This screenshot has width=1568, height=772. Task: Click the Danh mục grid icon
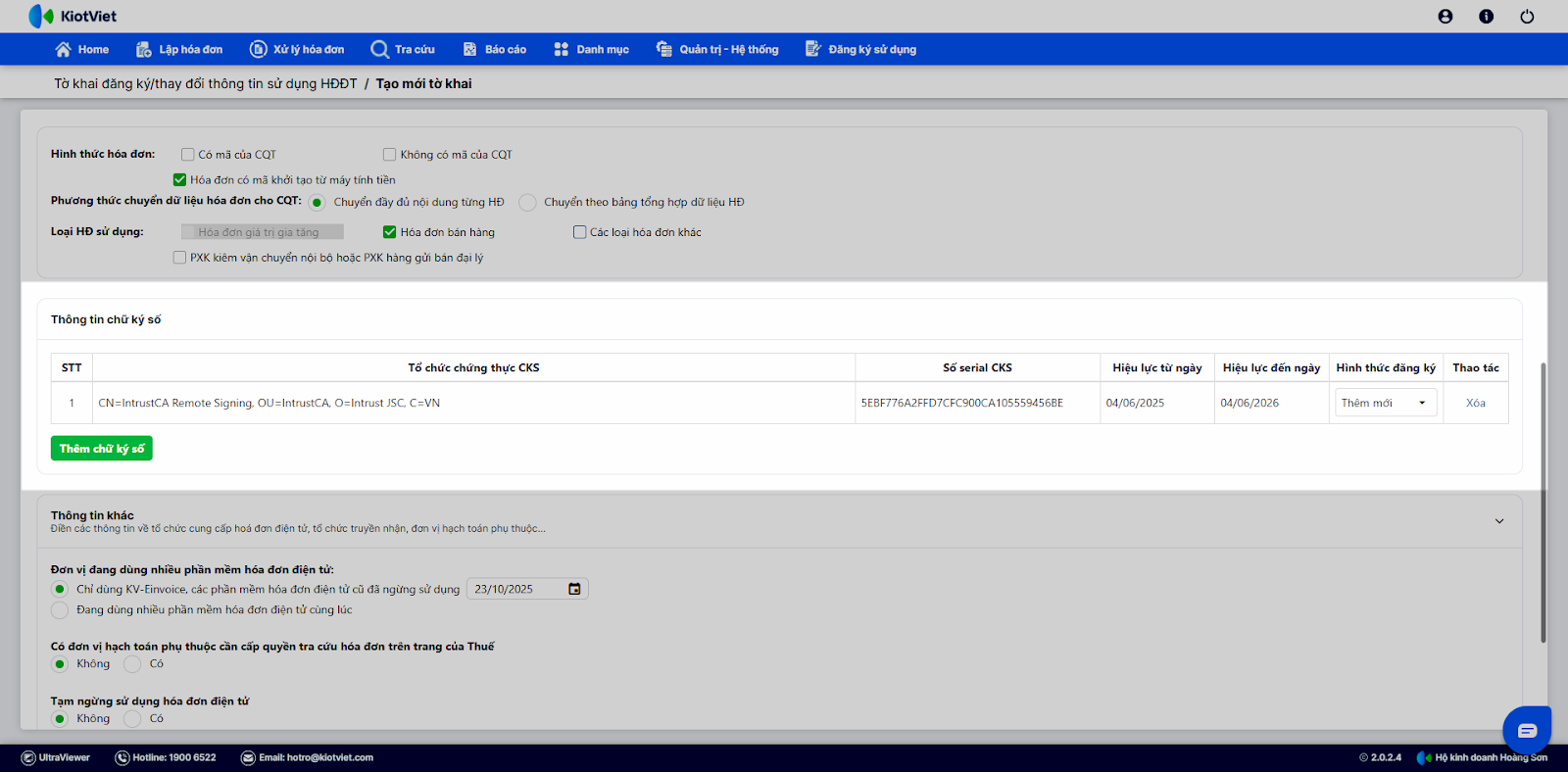pos(562,49)
